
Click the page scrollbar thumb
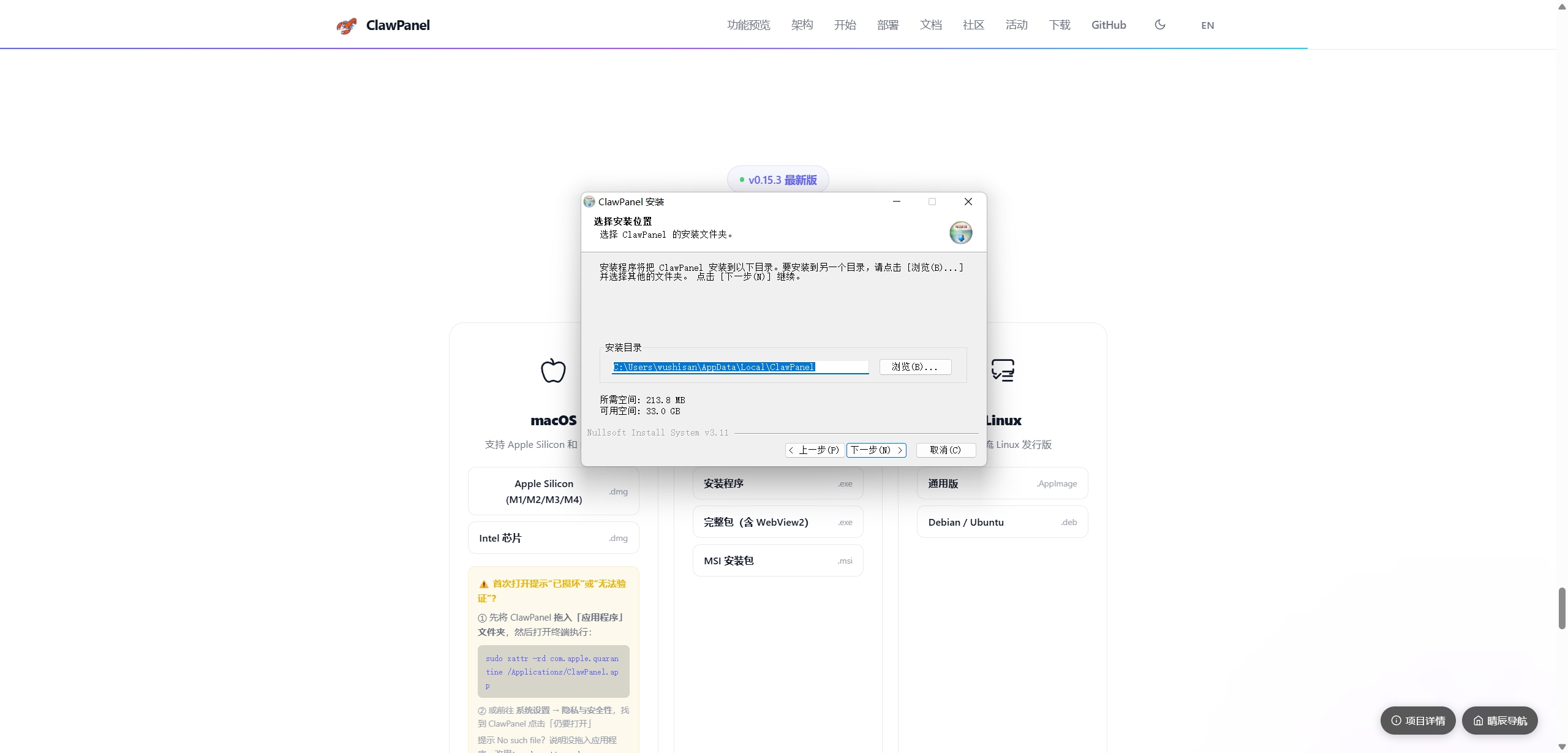tap(1562, 608)
